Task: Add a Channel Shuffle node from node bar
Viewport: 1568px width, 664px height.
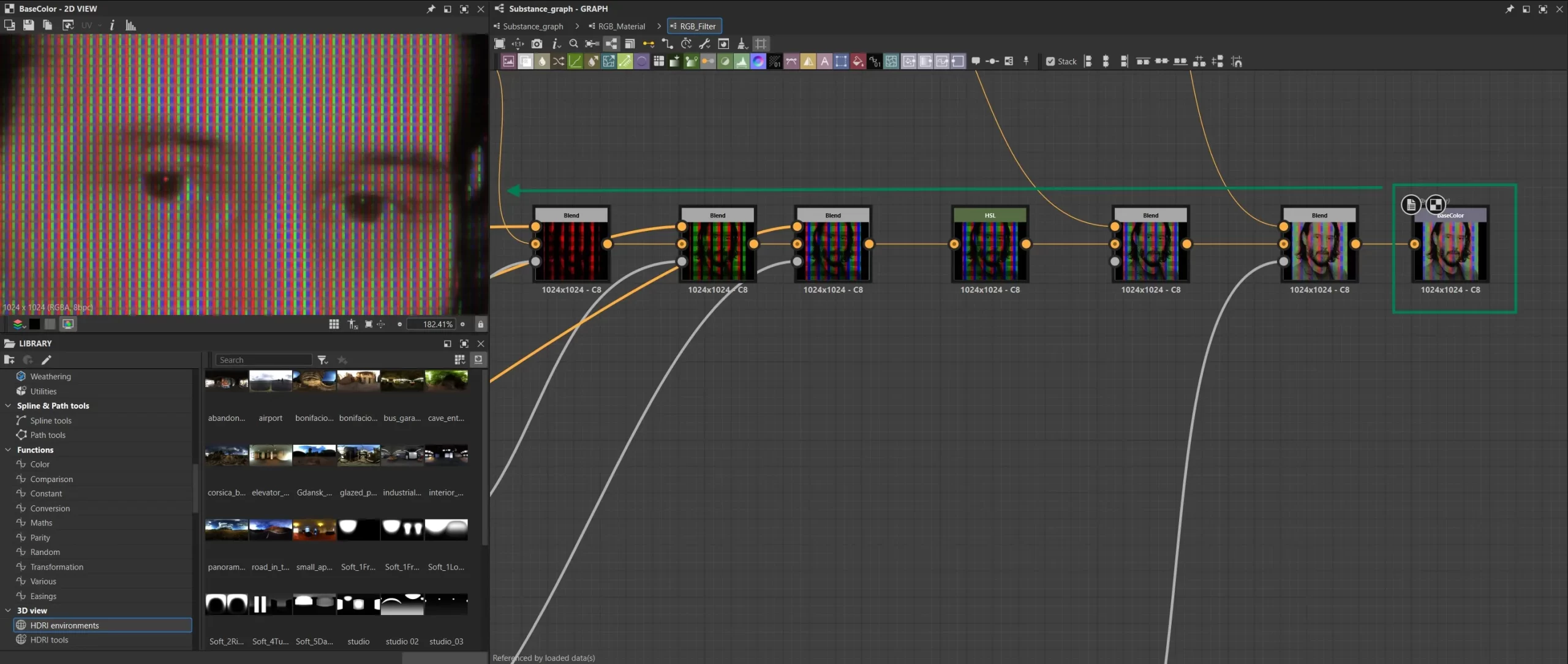Action: (x=559, y=61)
